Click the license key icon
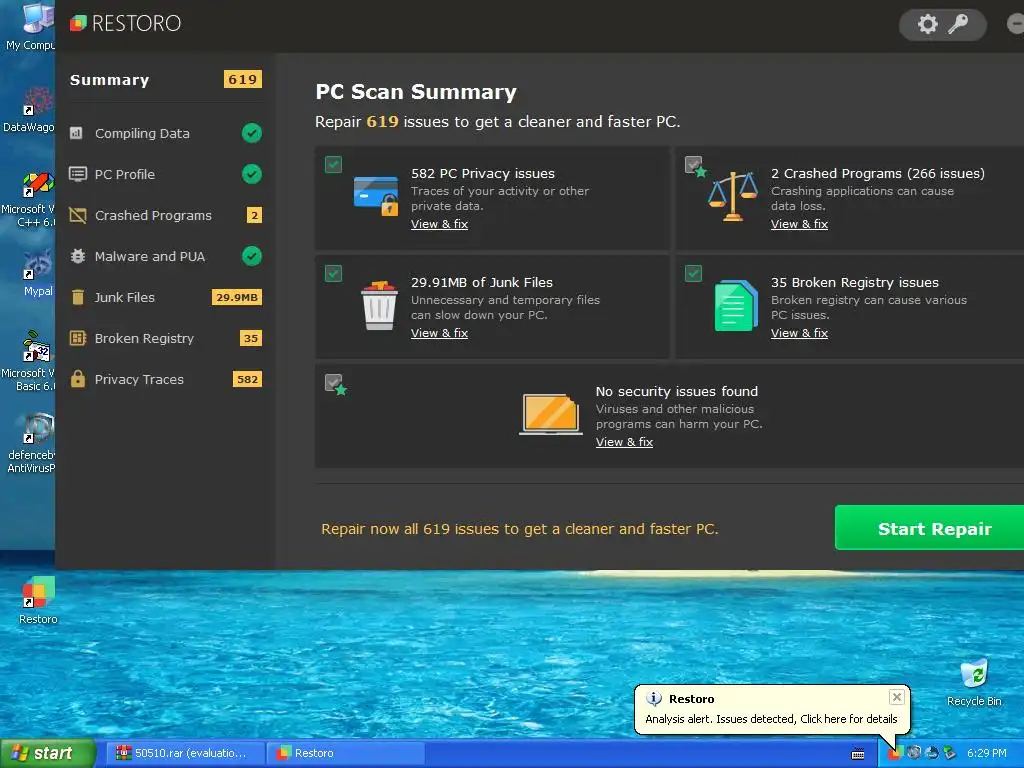 (x=957, y=24)
